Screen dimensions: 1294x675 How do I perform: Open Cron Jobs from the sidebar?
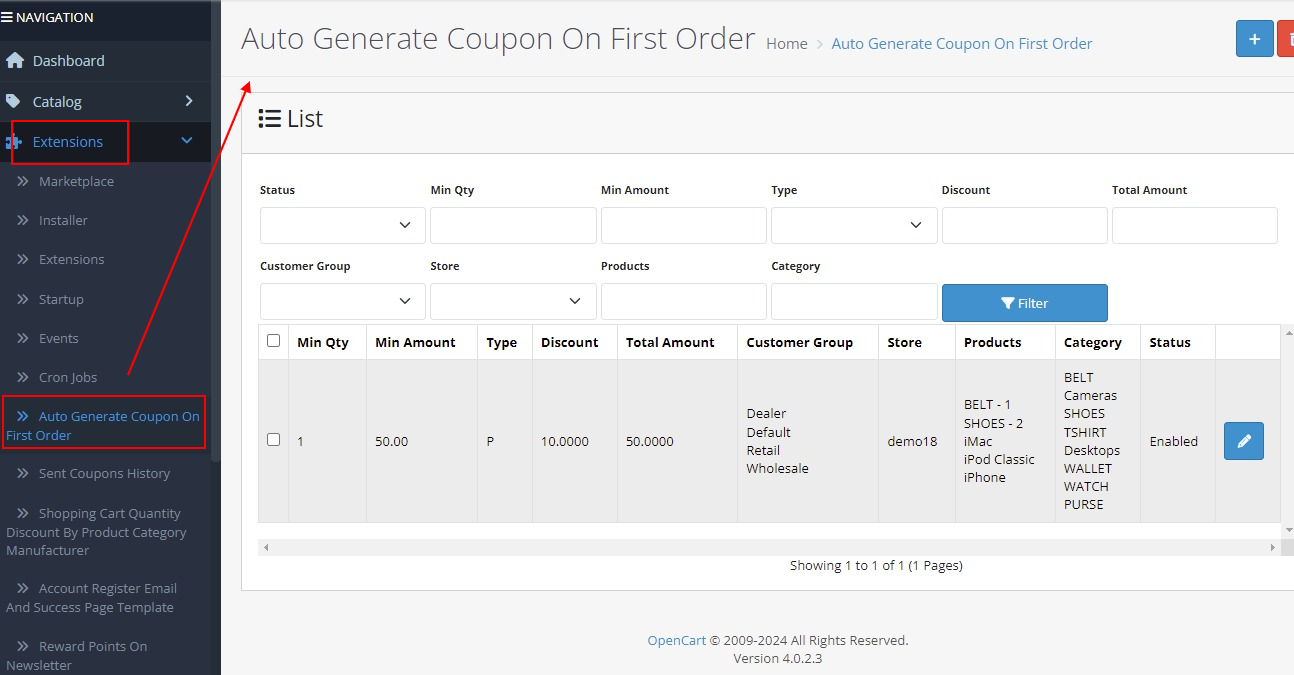coord(68,377)
